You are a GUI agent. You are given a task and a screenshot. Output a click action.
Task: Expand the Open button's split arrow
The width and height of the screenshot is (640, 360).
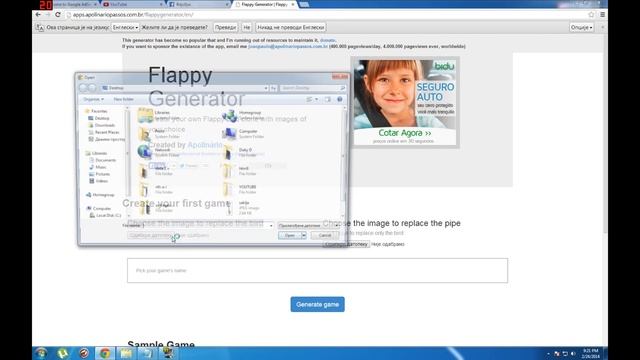304,236
